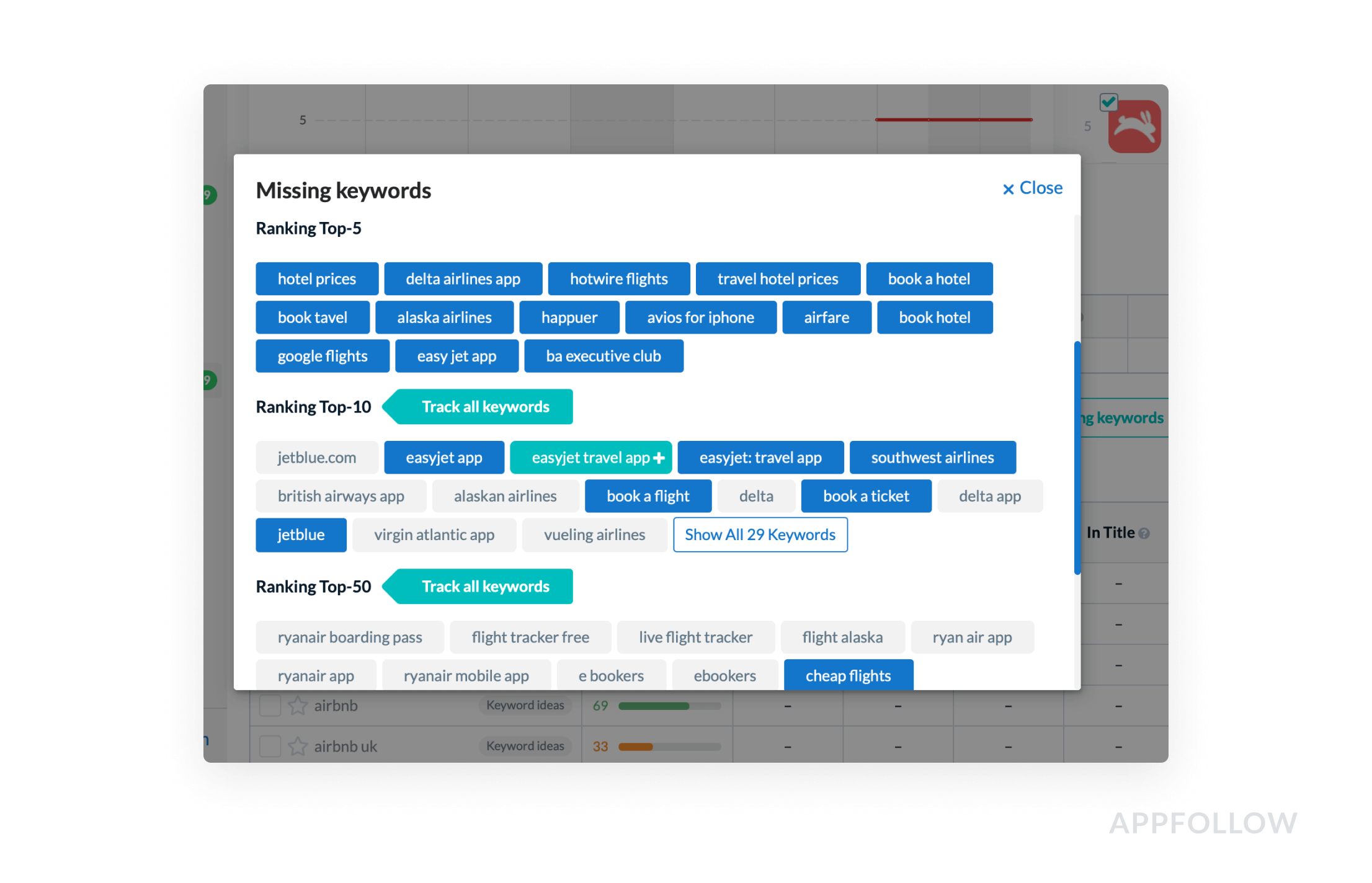Screen dimensions: 1372x883
Task: Tick the airbnb row checkbox
Action: [270, 706]
